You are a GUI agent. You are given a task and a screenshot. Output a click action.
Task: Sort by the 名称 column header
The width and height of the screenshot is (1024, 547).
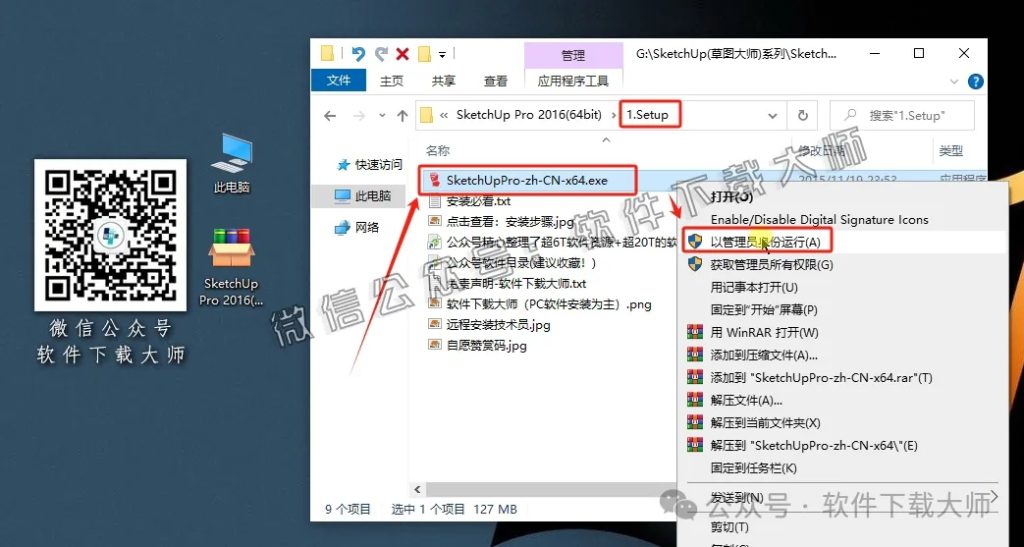point(438,151)
